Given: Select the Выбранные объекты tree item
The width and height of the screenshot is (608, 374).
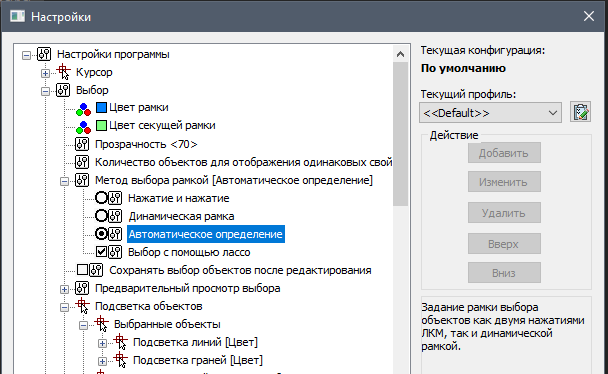Looking at the screenshot, I should pyautogui.click(x=167, y=324).
